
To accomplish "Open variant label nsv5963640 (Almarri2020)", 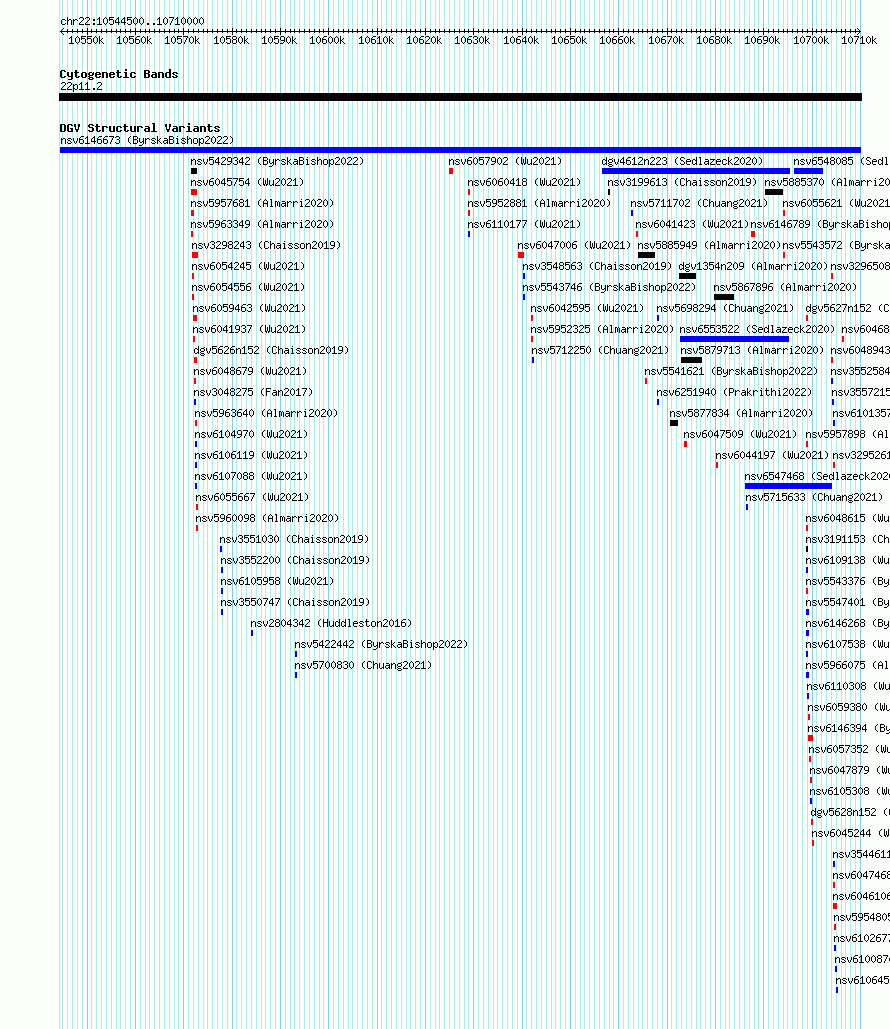I will [266, 413].
